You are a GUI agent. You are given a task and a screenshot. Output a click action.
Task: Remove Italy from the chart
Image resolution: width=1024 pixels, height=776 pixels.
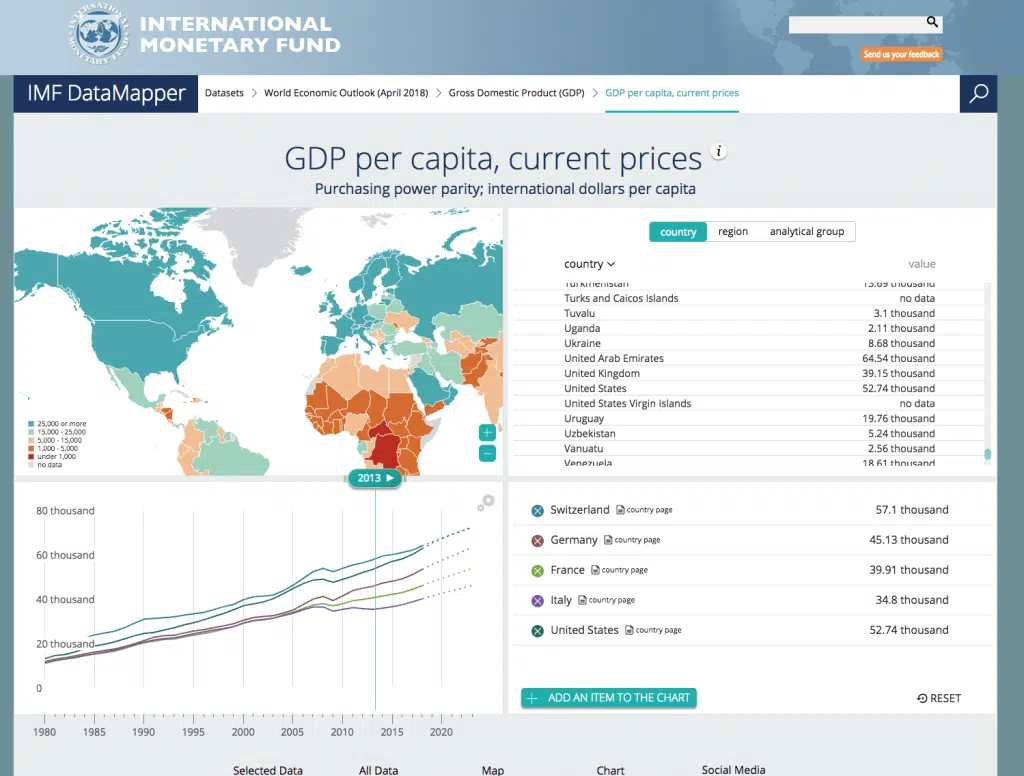coord(537,601)
